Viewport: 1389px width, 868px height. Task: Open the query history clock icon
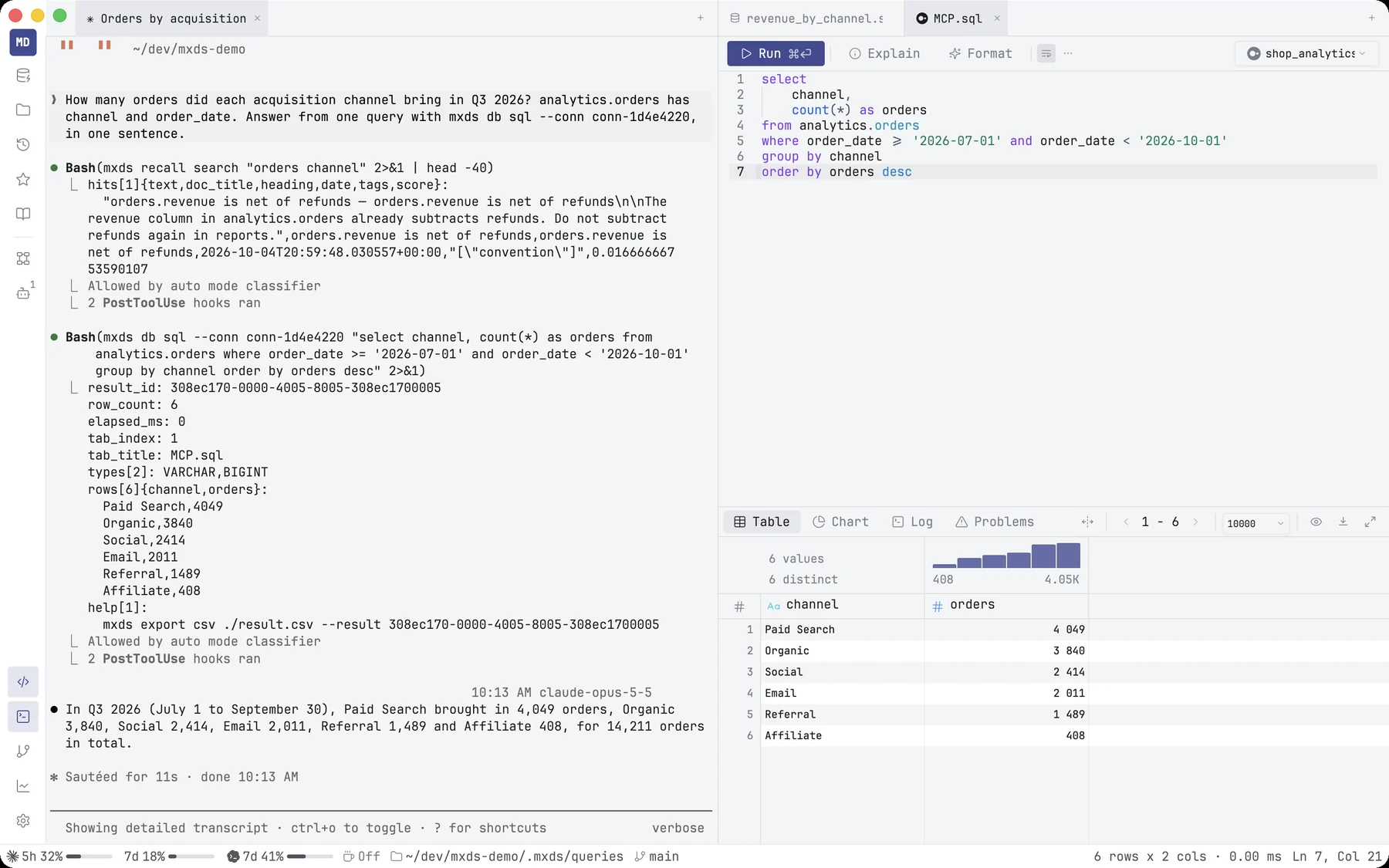23,144
